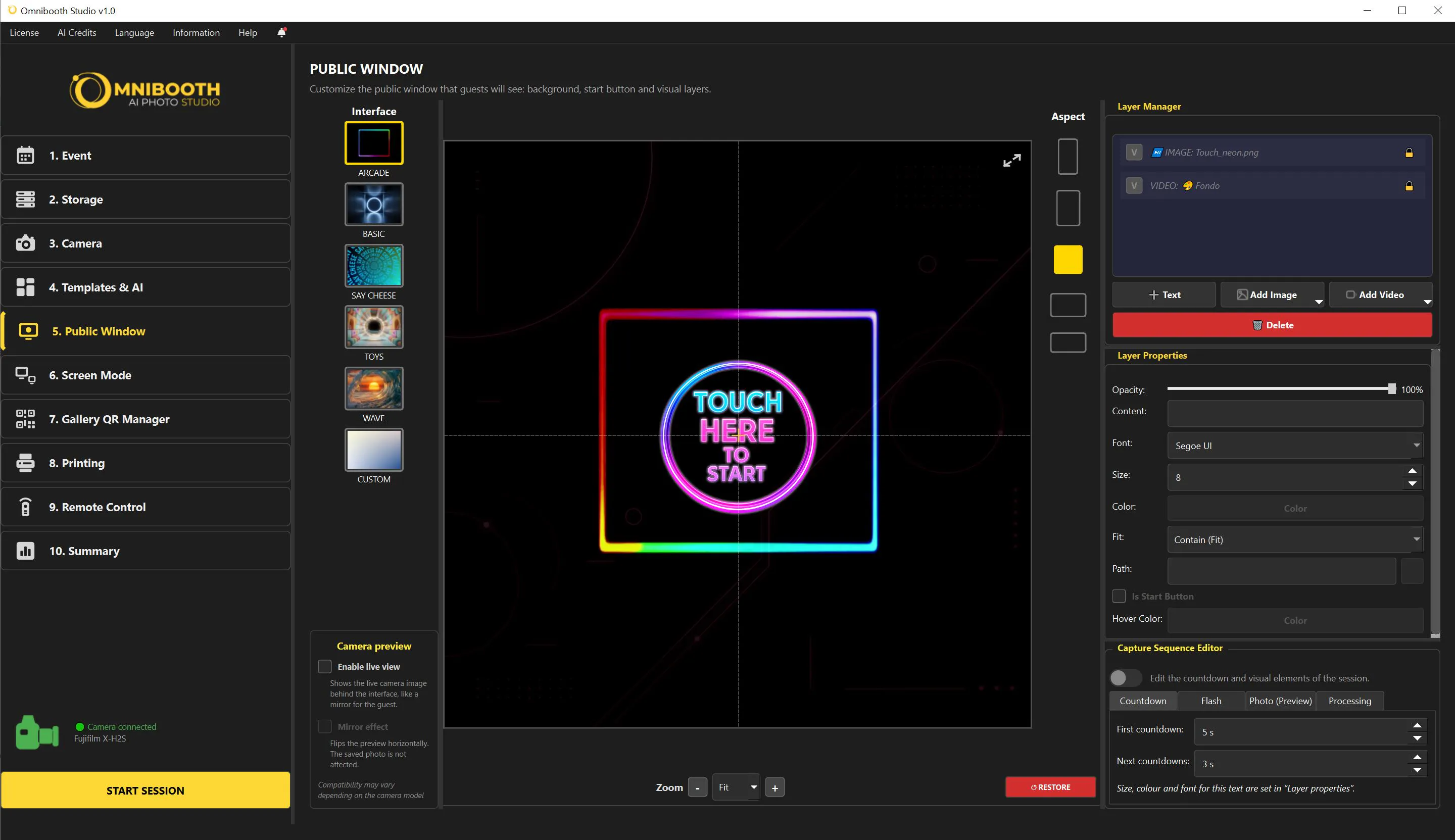The image size is (1455, 840).
Task: Select the tallest portrait aspect ratio
Action: (1068, 157)
